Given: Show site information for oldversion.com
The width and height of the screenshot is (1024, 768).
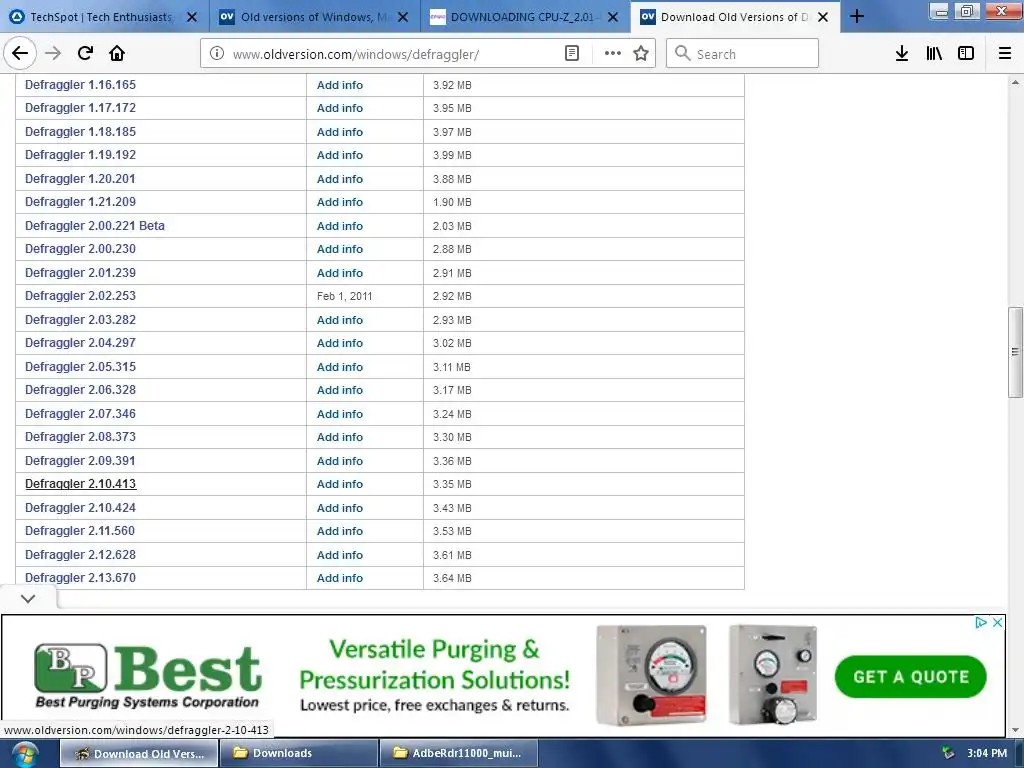Looking at the screenshot, I should pyautogui.click(x=217, y=54).
